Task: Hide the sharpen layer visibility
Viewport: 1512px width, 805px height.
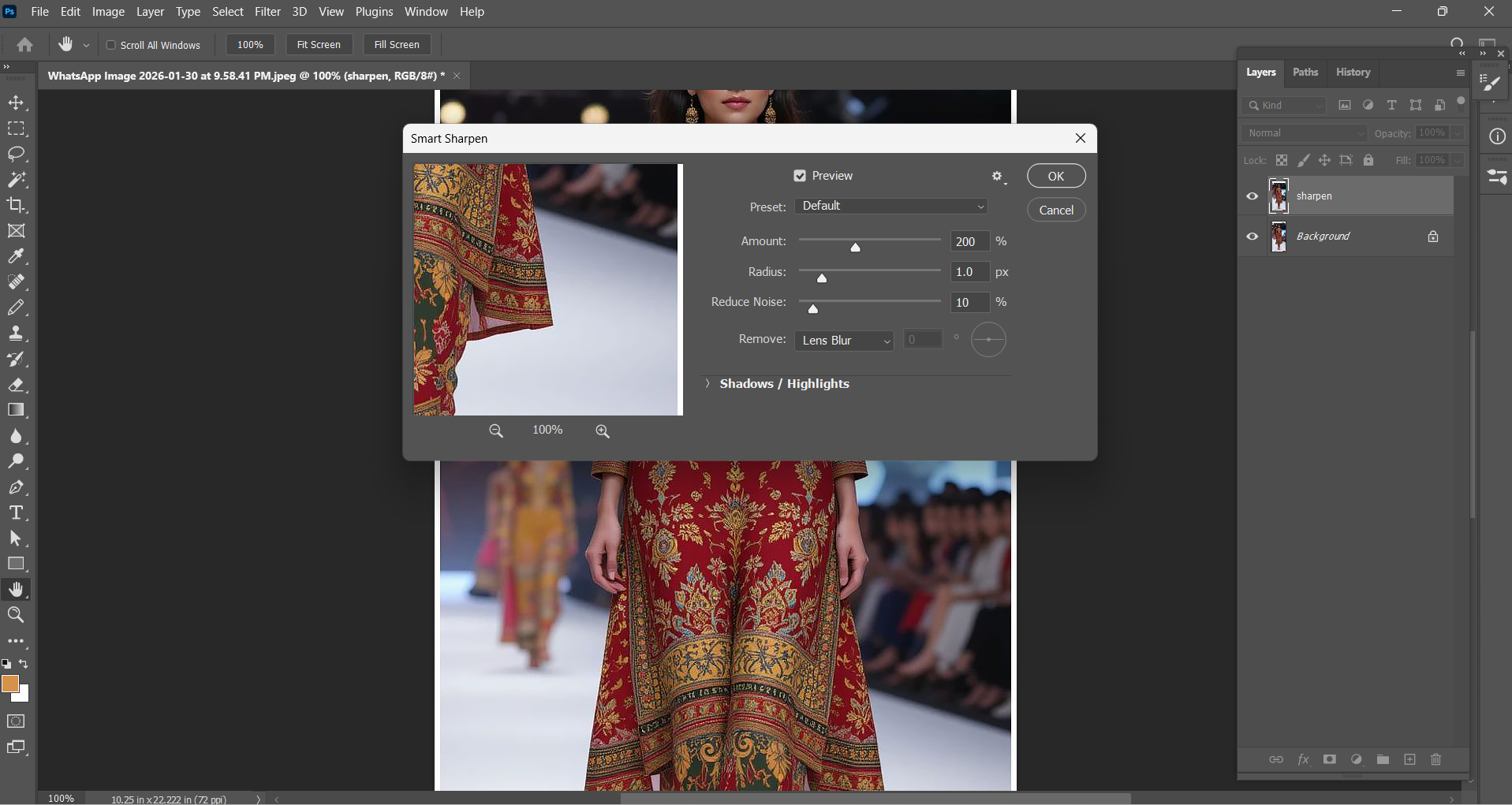Action: click(1253, 196)
